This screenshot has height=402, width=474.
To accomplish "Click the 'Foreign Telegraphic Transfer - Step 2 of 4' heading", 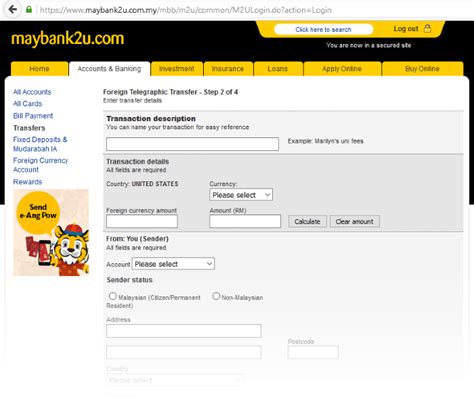I will [x=171, y=92].
